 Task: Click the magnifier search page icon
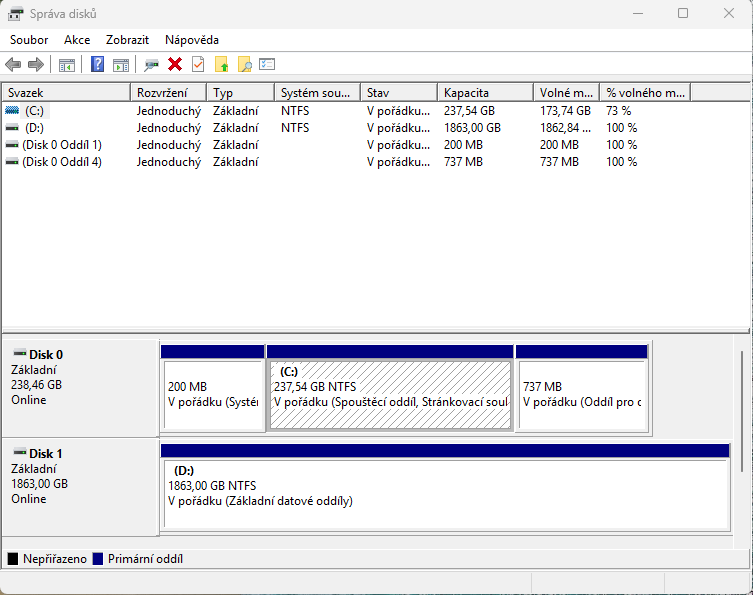pos(244,65)
